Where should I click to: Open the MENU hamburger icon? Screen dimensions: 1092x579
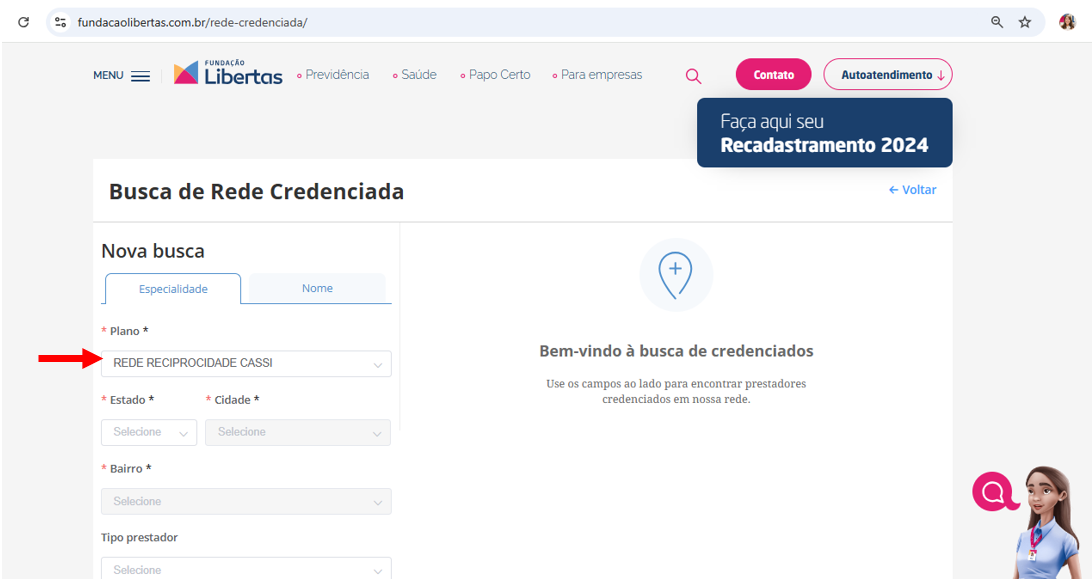140,76
